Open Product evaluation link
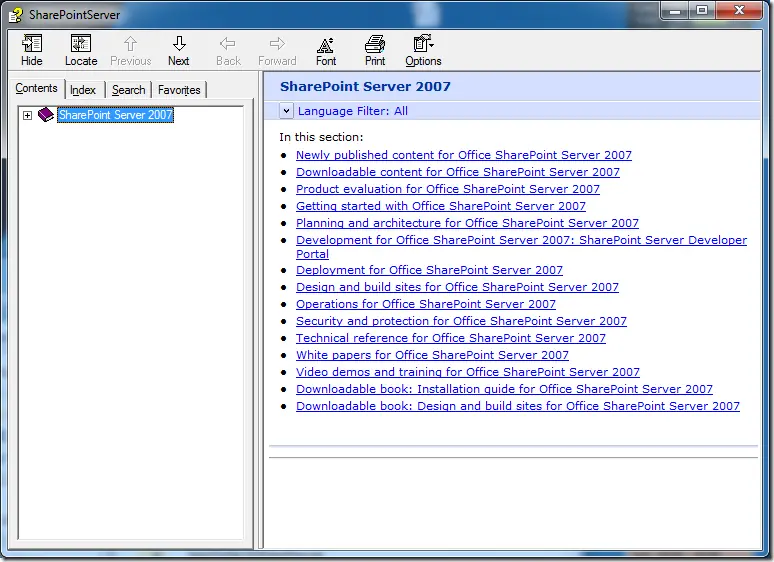The width and height of the screenshot is (774, 562). (x=448, y=189)
